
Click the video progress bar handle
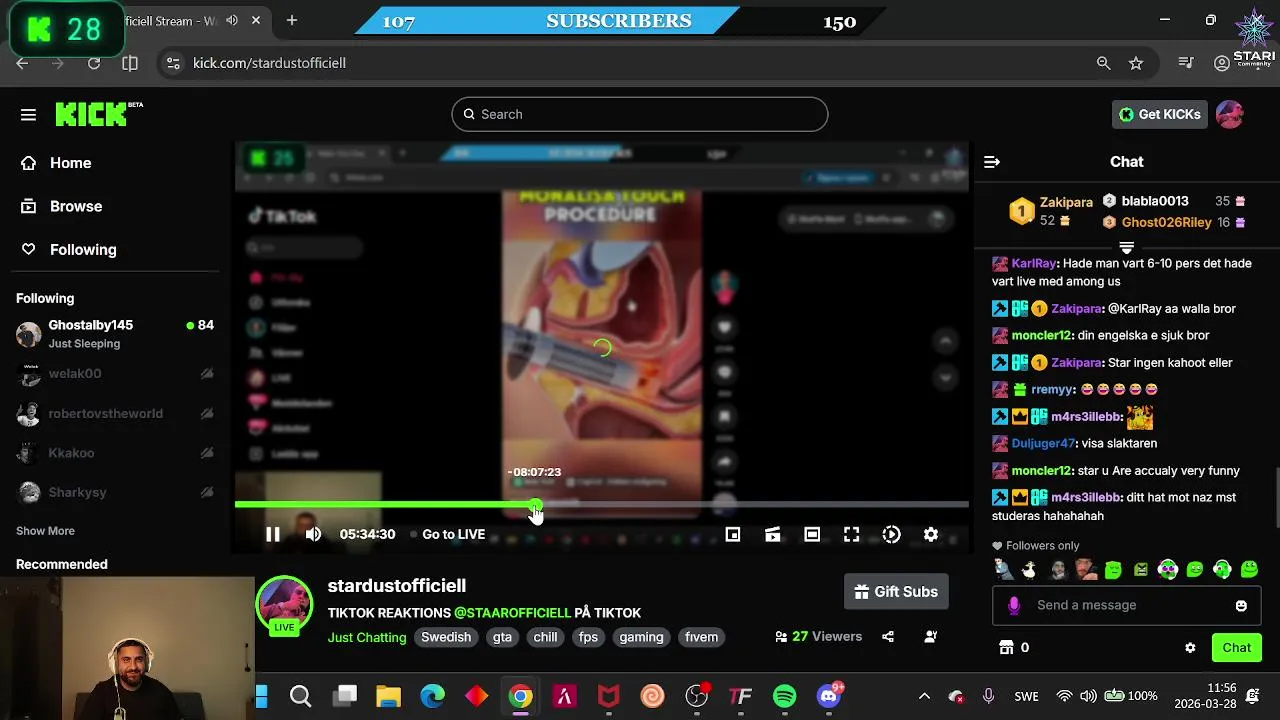click(535, 505)
